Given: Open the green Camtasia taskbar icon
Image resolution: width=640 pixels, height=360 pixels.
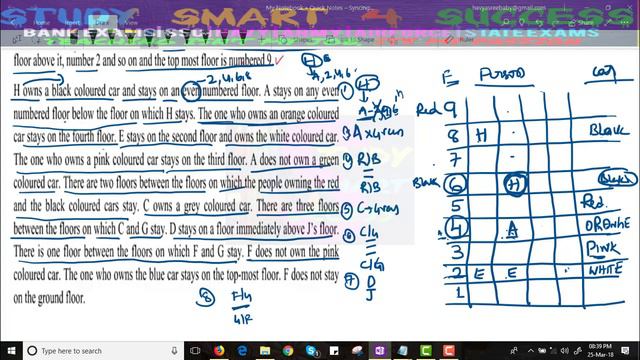Looking at the screenshot, I should pos(426,351).
